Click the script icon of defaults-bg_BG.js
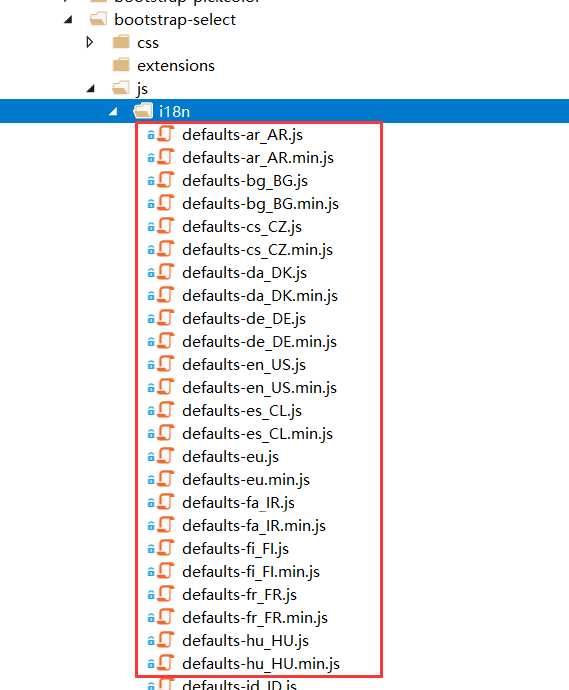Viewport: 569px width, 690px height. pos(166,180)
